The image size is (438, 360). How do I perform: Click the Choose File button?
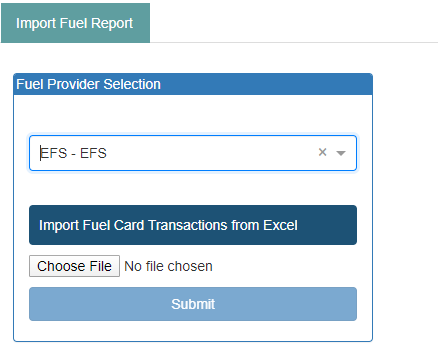click(x=74, y=266)
